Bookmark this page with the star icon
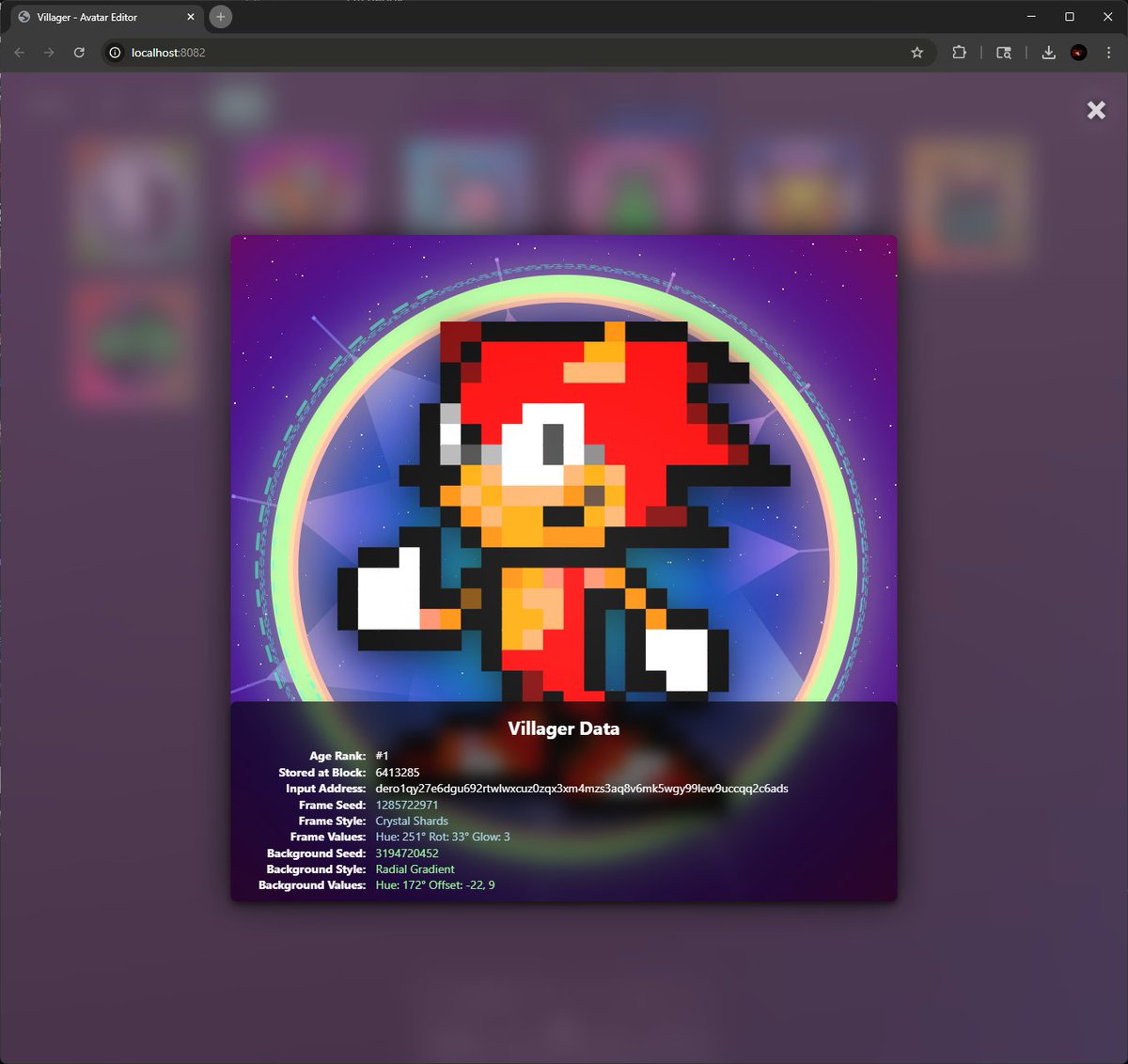This screenshot has height=1064, width=1128. pos(917,53)
